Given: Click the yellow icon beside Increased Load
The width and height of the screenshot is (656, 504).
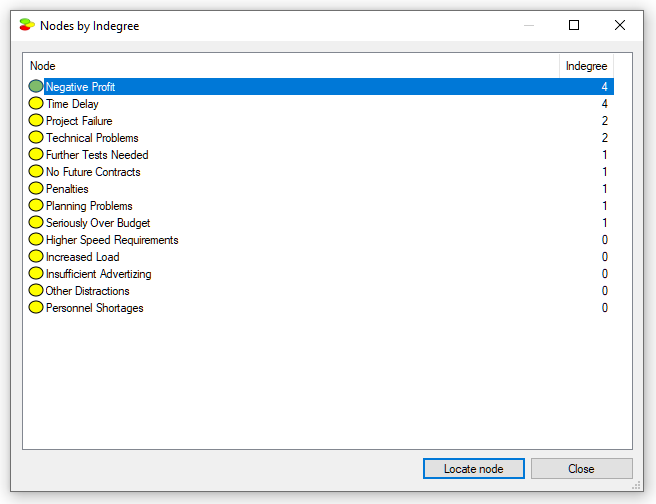Looking at the screenshot, I should 36,256.
